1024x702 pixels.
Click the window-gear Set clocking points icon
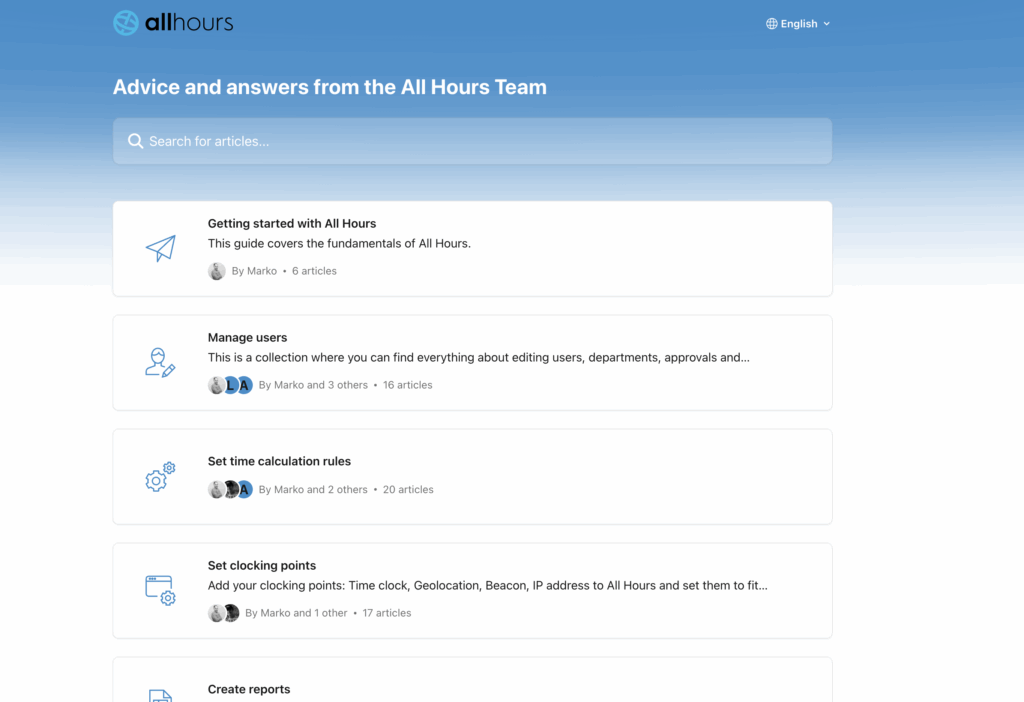(160, 590)
